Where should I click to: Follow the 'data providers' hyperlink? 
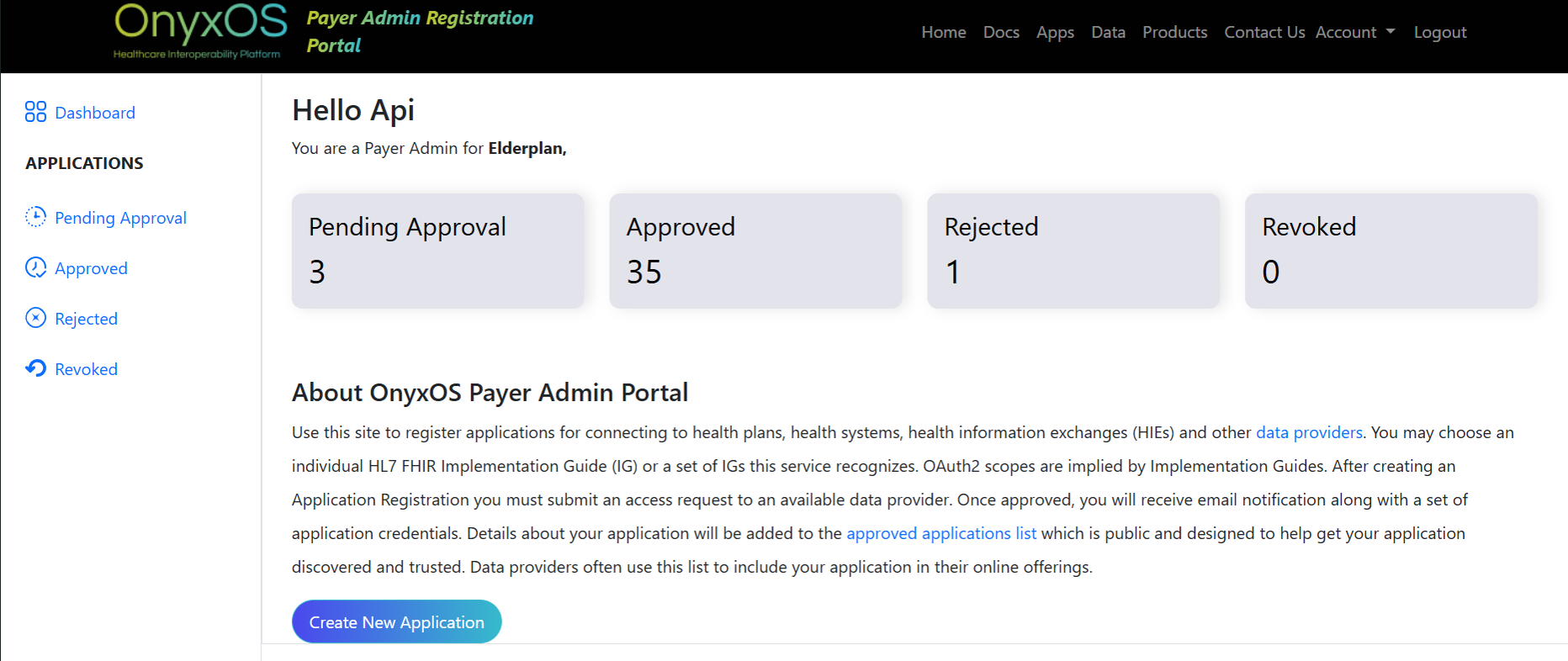pos(1308,432)
